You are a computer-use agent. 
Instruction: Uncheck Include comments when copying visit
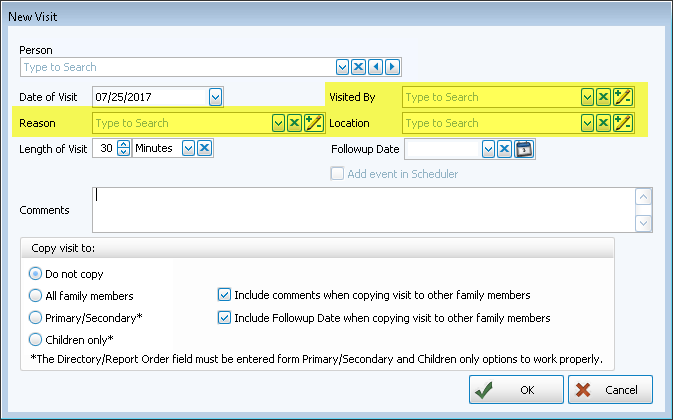224,295
